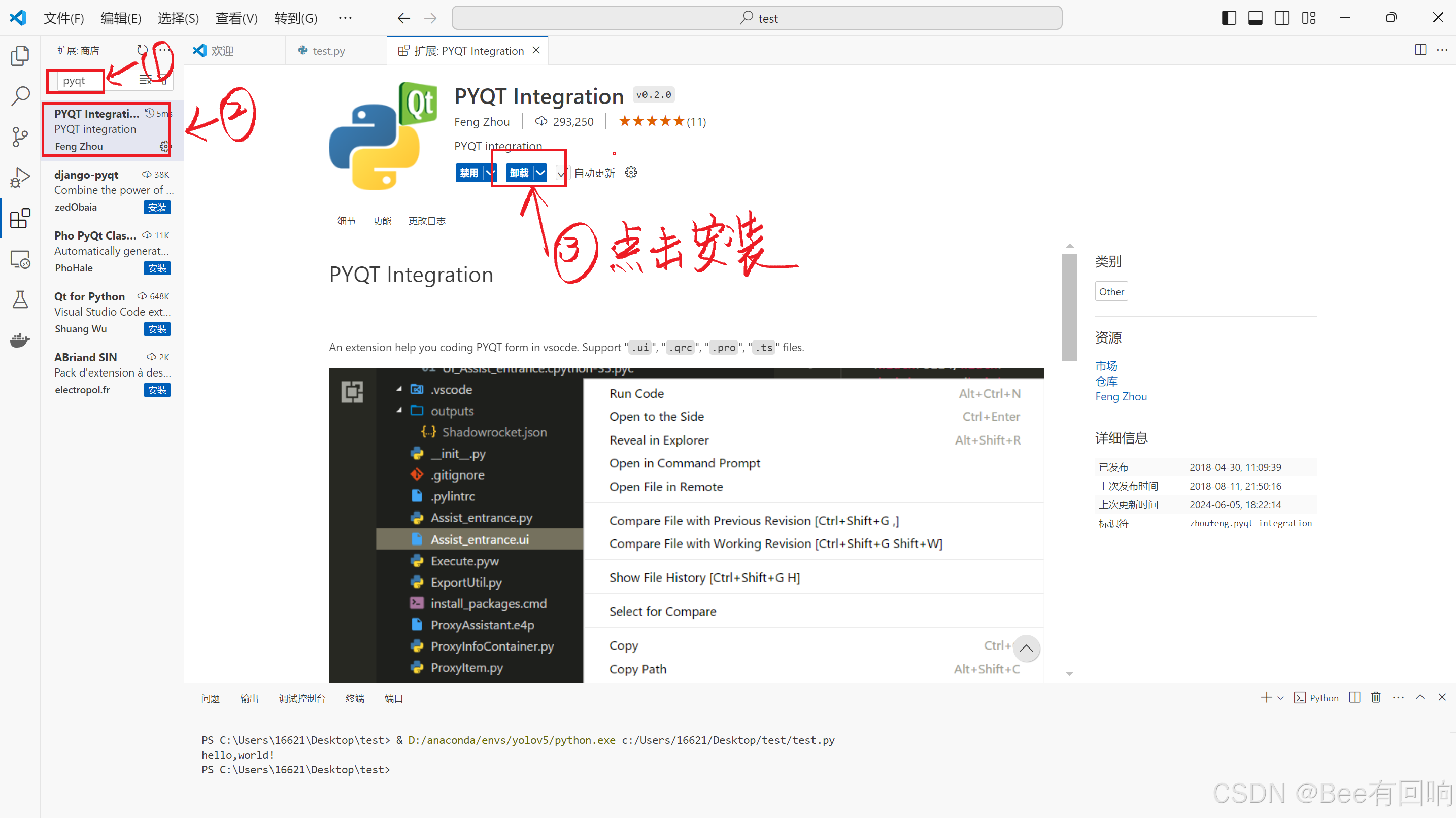1456x818 pixels.
Task: Install the Qt for Python extension
Action: (x=157, y=329)
